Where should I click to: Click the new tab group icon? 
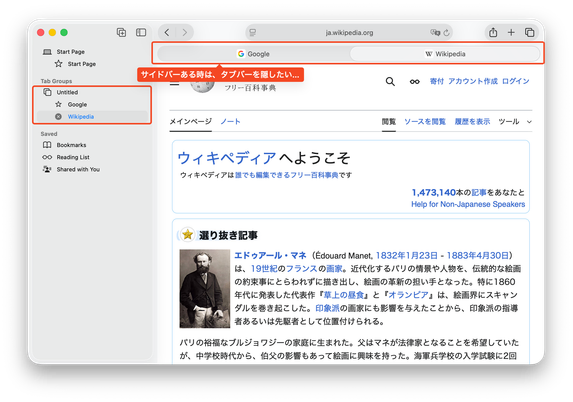coord(121,32)
